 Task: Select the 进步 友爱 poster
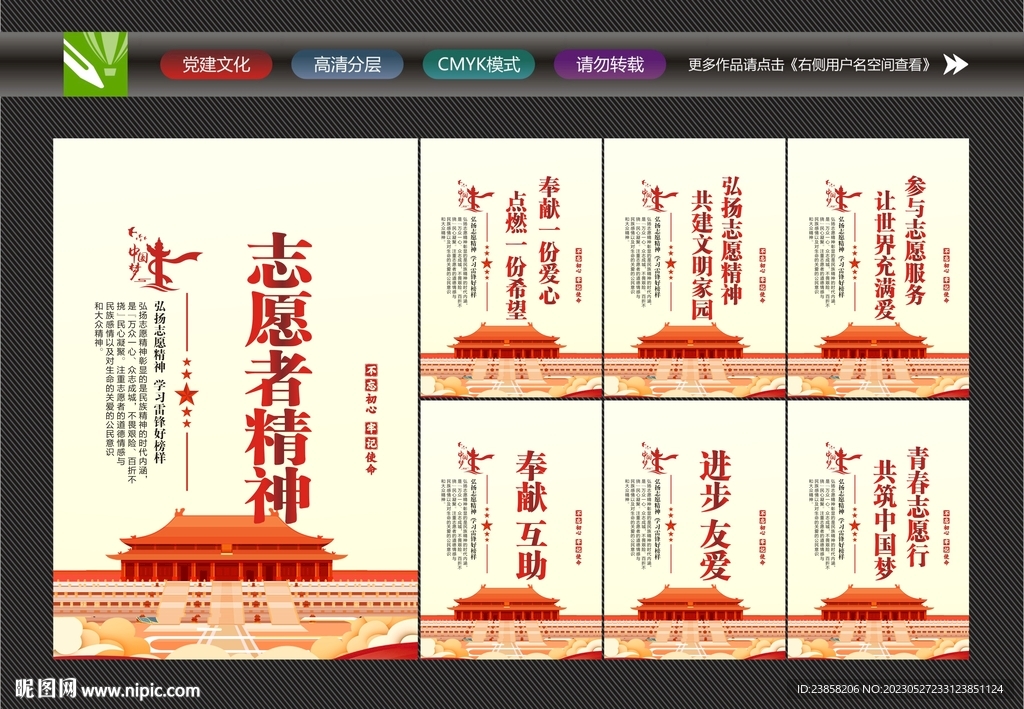(x=694, y=530)
